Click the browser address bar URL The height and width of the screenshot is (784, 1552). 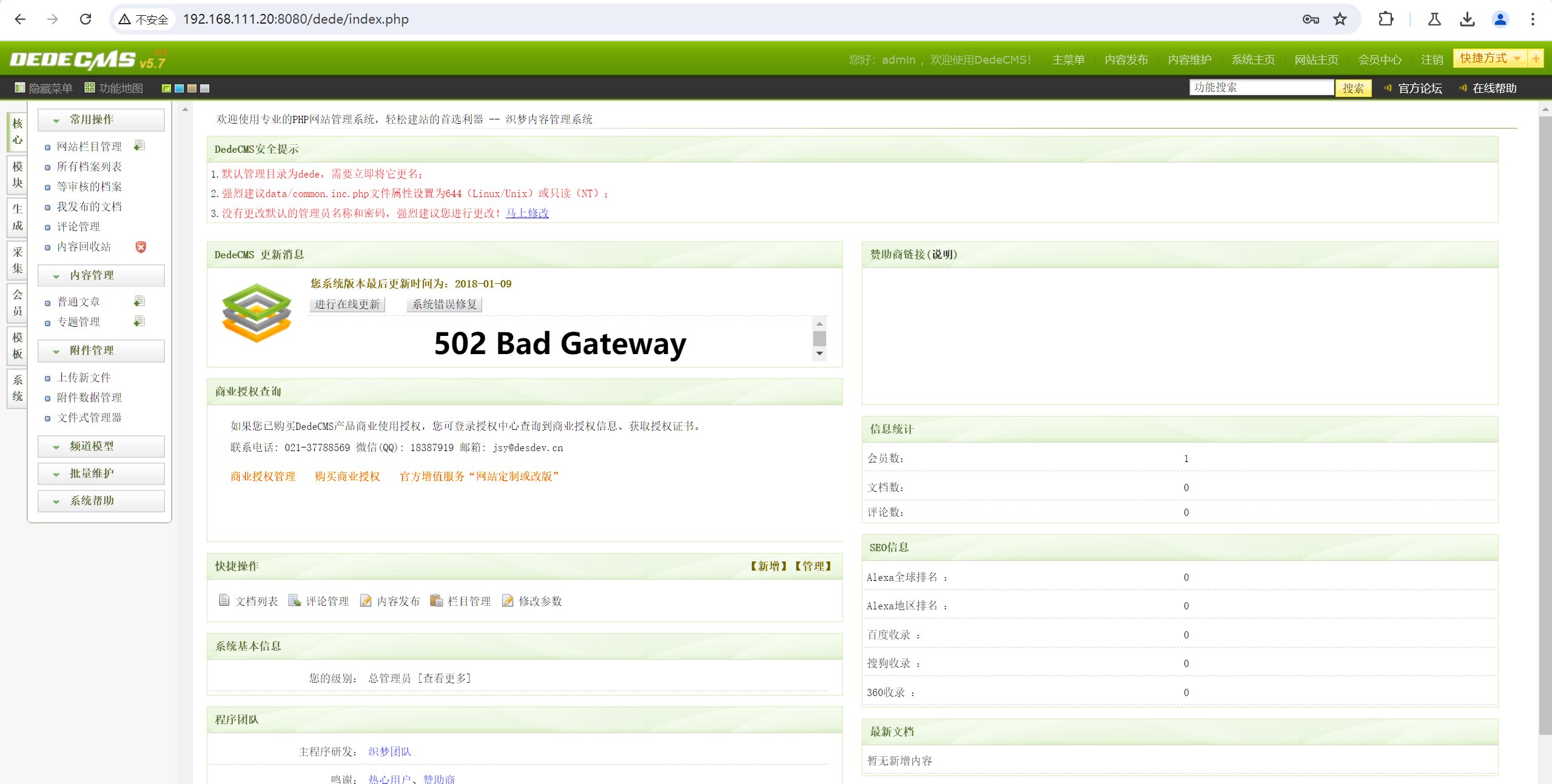[x=296, y=19]
